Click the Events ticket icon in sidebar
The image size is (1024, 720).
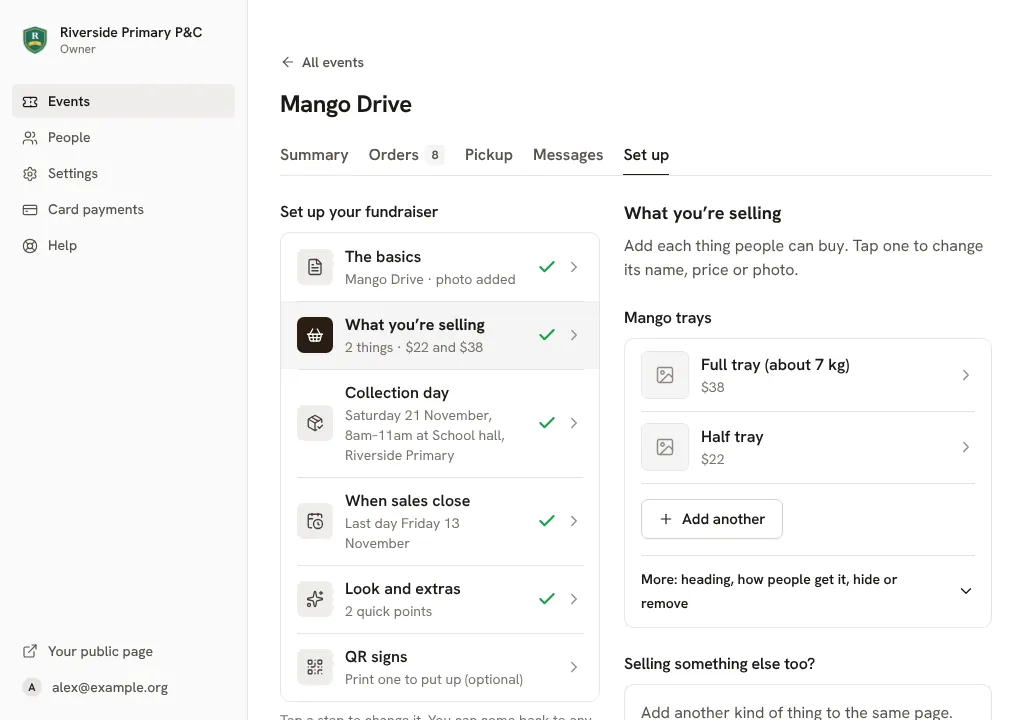click(x=30, y=101)
